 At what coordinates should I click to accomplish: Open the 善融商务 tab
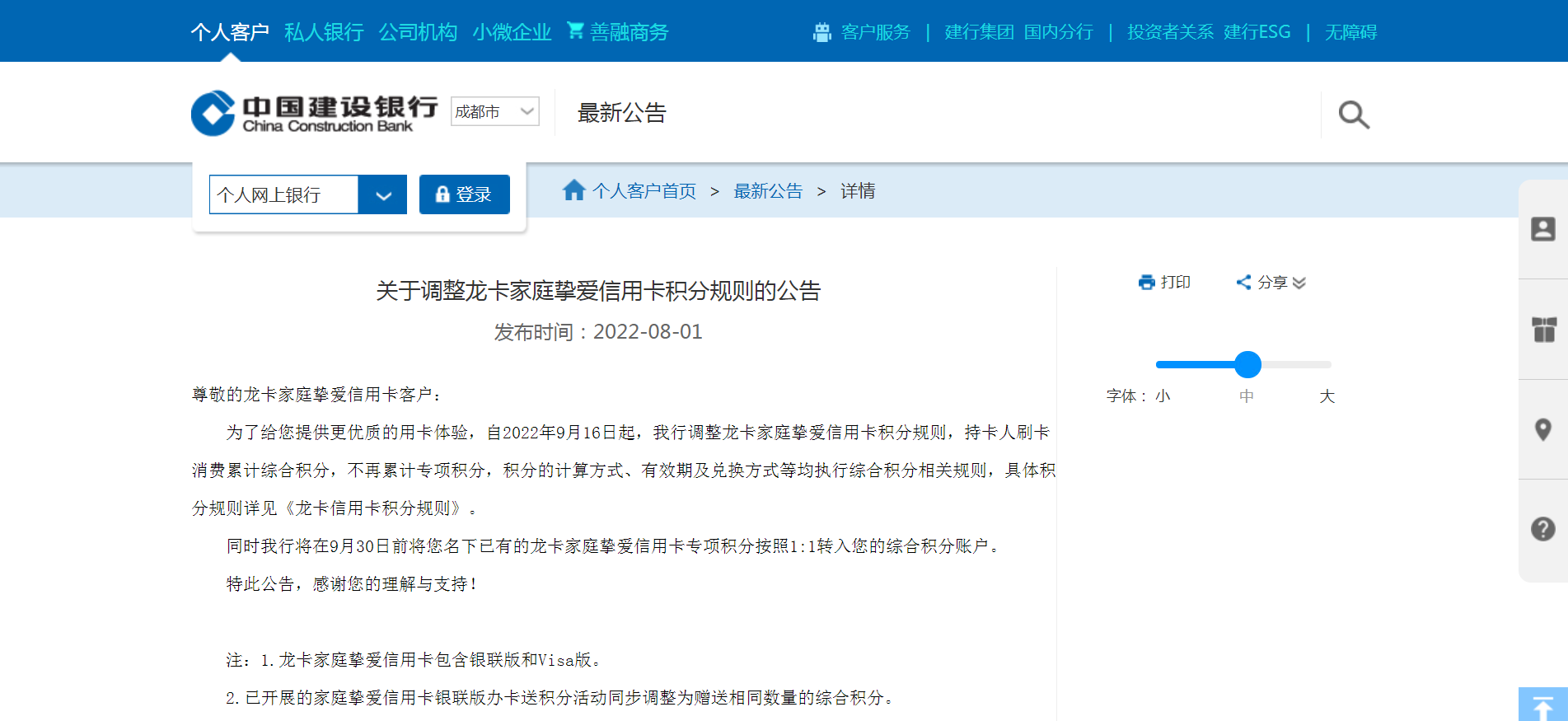coord(630,32)
